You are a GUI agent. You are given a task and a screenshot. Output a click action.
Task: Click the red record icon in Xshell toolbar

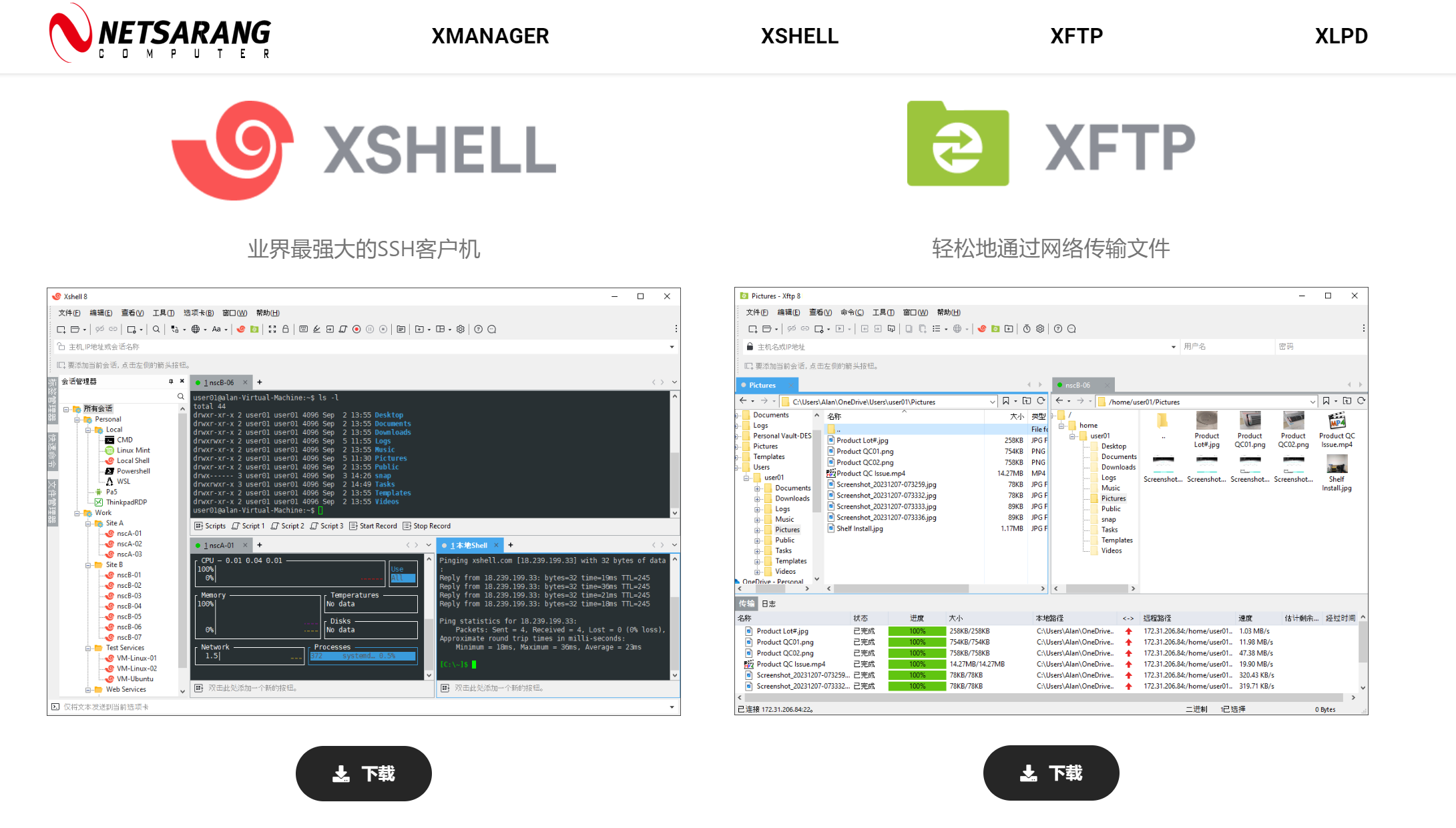tap(356, 329)
